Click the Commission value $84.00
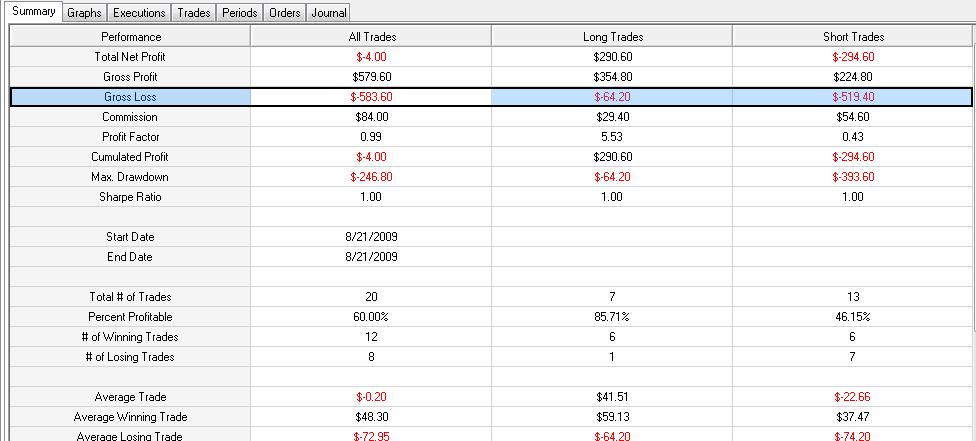Image resolution: width=976 pixels, height=441 pixels. click(372, 116)
